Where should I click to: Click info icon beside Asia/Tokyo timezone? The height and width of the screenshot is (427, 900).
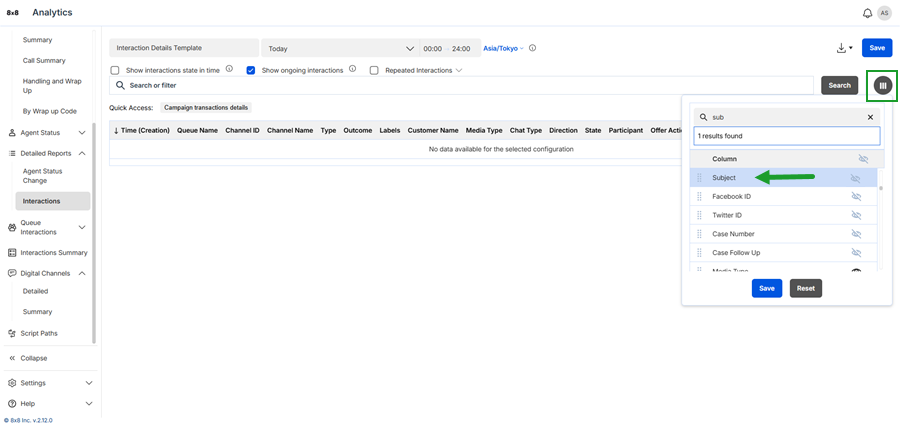tap(532, 48)
